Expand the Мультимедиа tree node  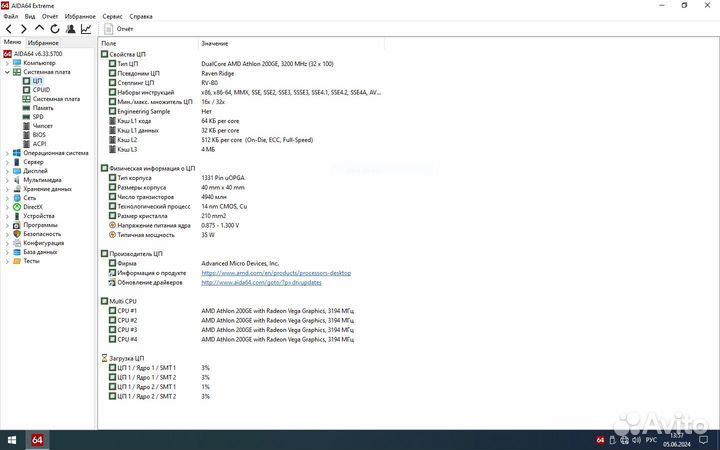(x=7, y=180)
